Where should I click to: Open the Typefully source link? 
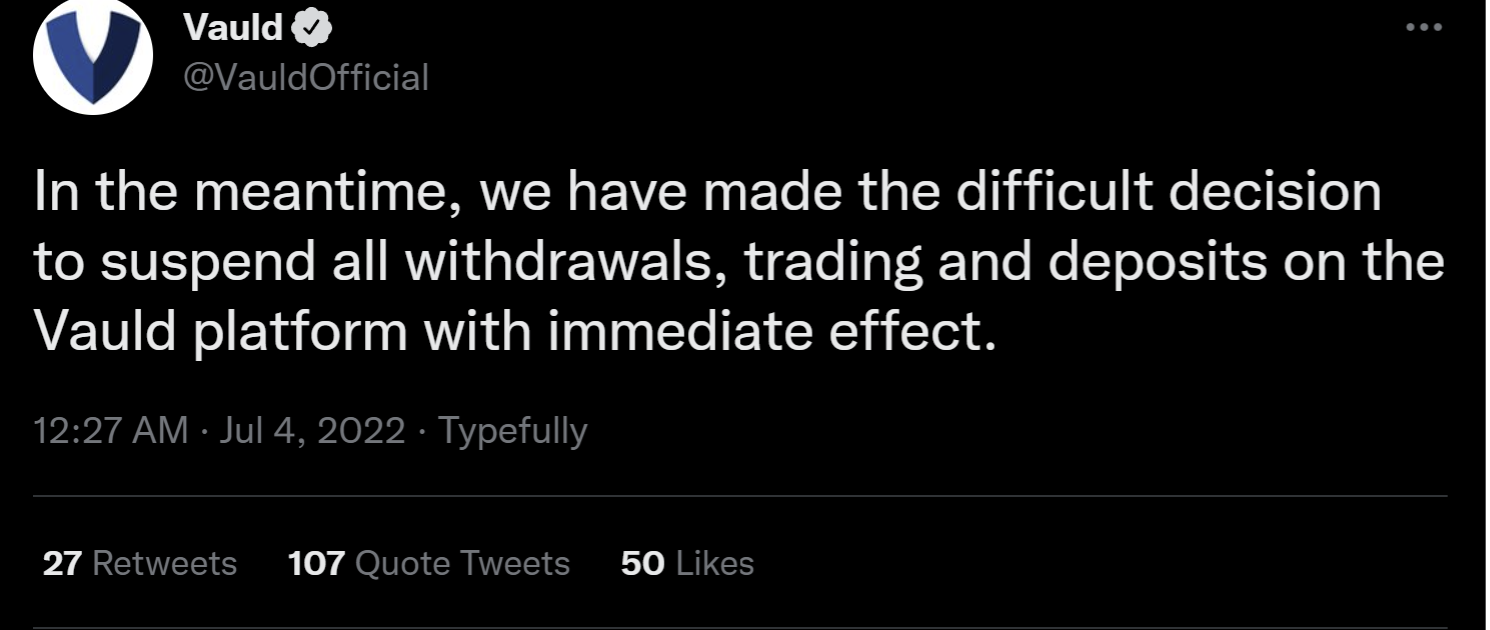click(513, 431)
